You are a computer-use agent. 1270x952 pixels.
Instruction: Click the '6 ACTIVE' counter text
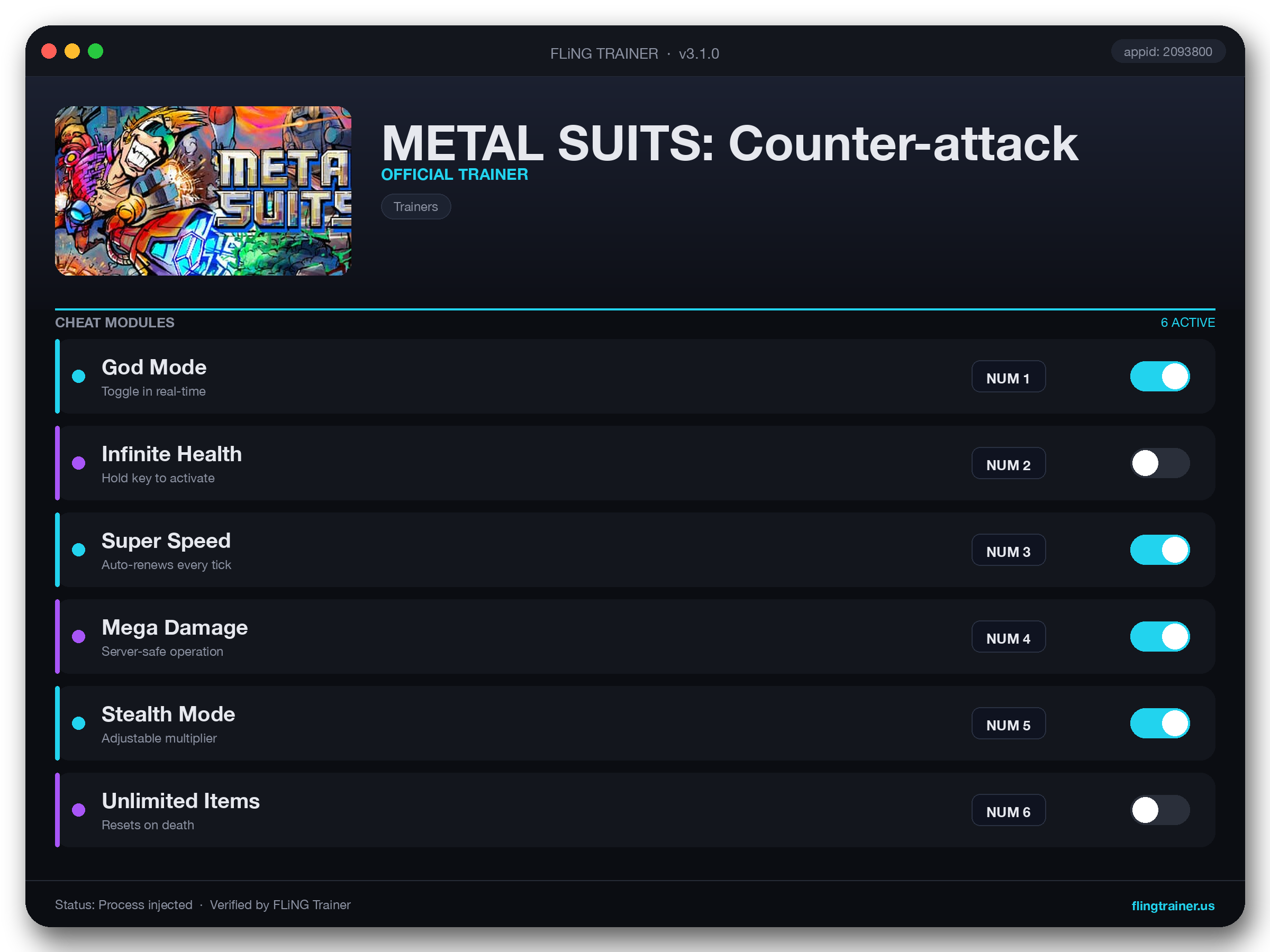click(x=1188, y=323)
